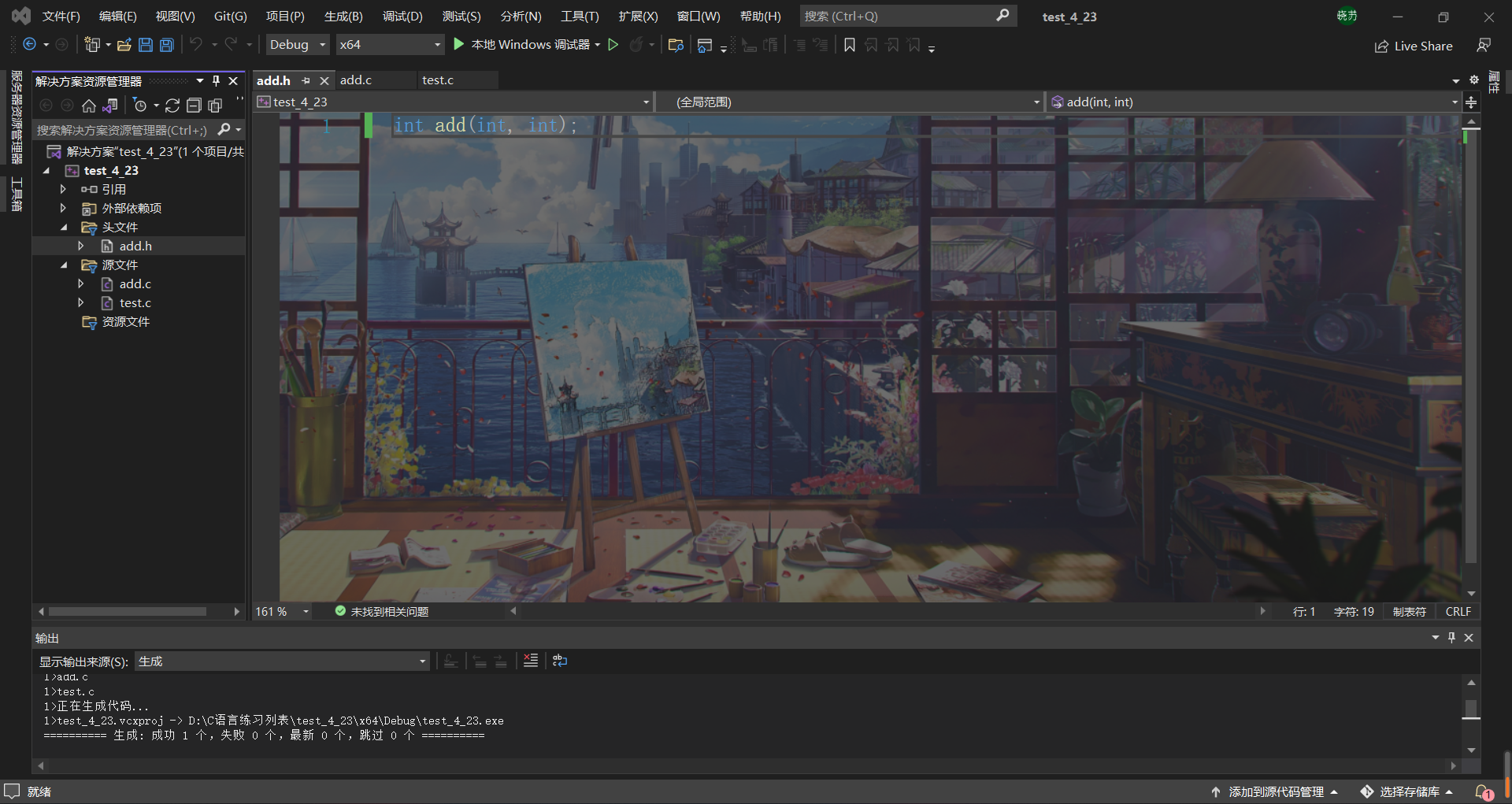Open the Debug configuration dropdown
Image resolution: width=1512 pixels, height=804 pixels.
tap(298, 45)
